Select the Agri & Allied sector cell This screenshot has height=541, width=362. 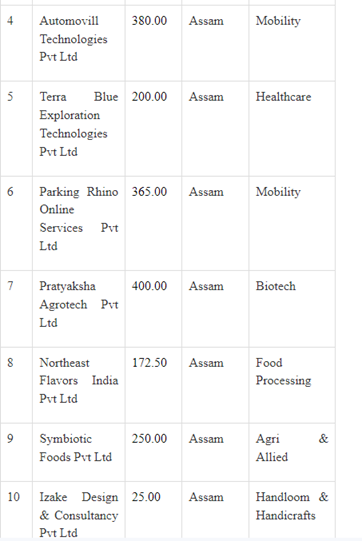292,452
